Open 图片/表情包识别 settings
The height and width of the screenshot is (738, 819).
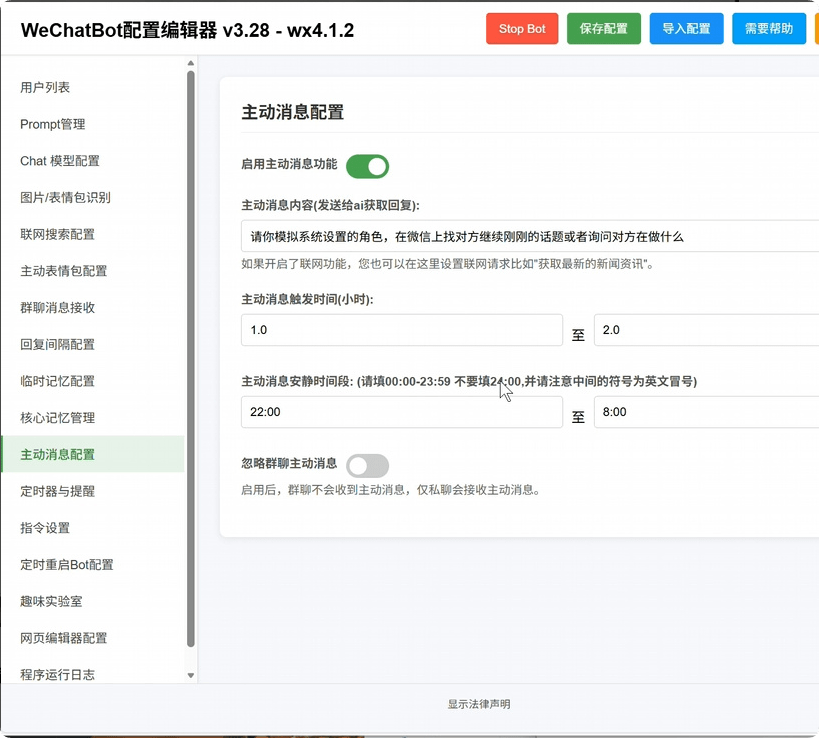(93, 197)
